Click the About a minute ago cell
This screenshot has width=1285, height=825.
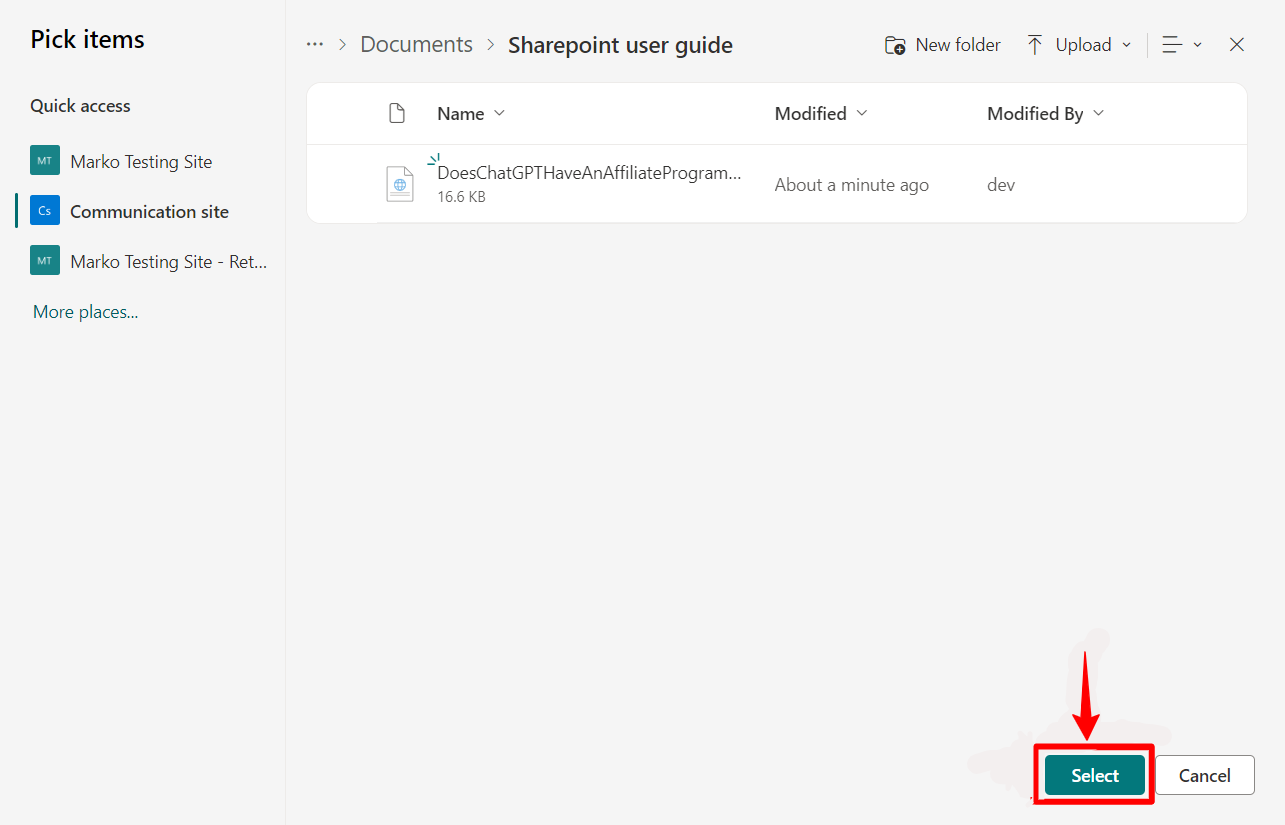click(x=851, y=185)
